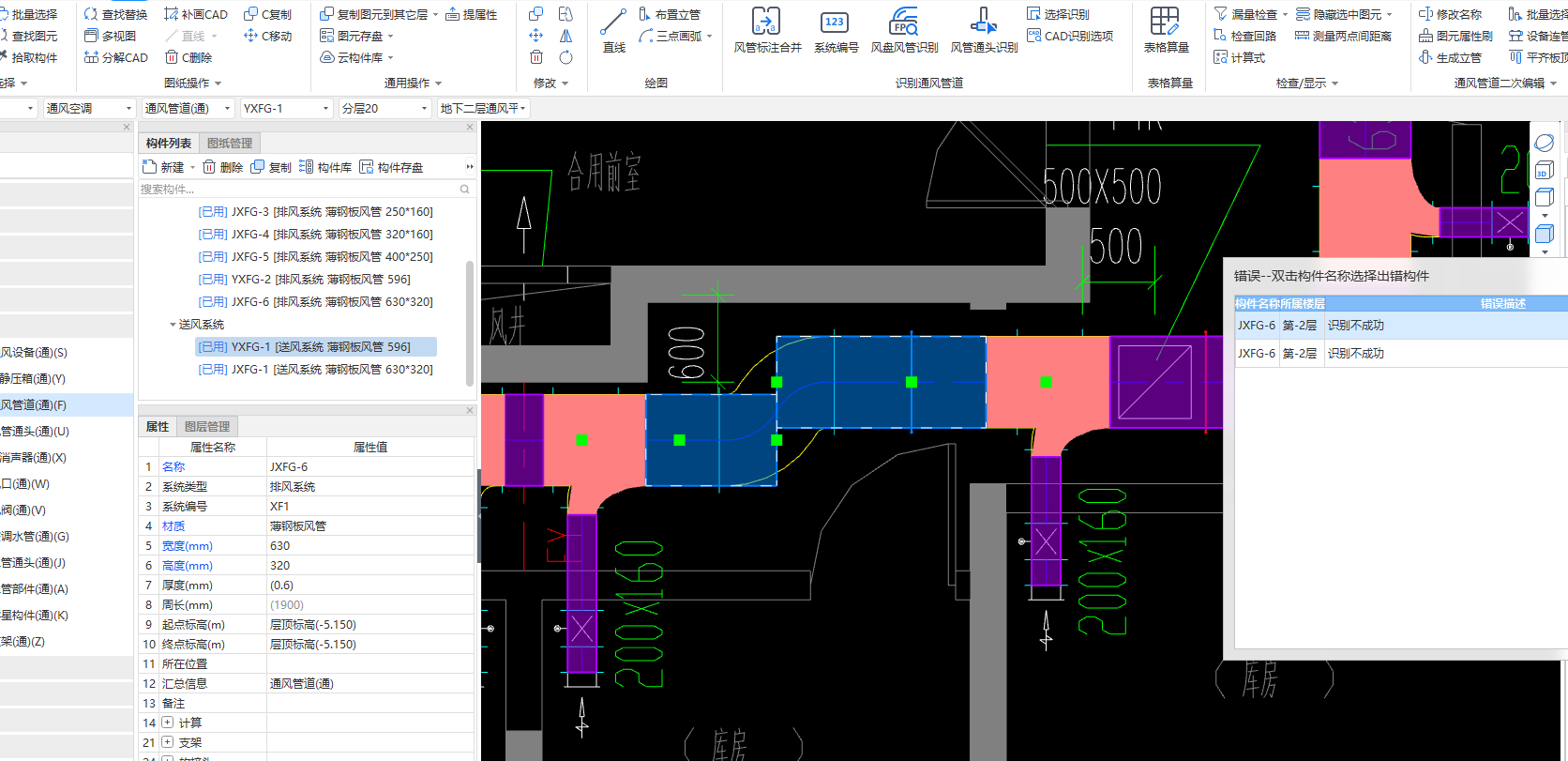This screenshot has width=1568, height=761.
Task: Expand the 三点画弧 arc dropdown
Action: point(709,37)
